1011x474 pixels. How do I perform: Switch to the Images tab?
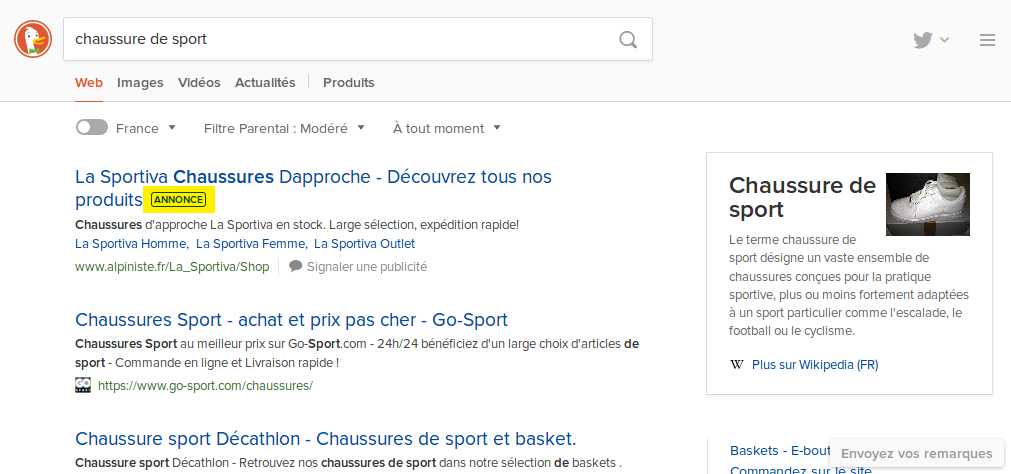(x=140, y=83)
